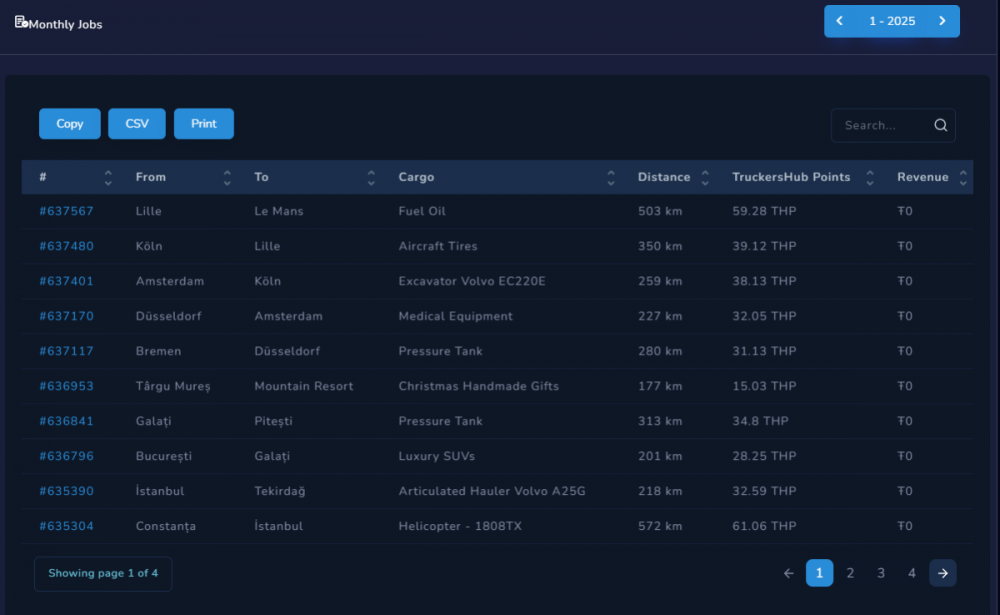This screenshot has width=1000, height=615.
Task: Go to next page arrow in pagination
Action: 942,573
